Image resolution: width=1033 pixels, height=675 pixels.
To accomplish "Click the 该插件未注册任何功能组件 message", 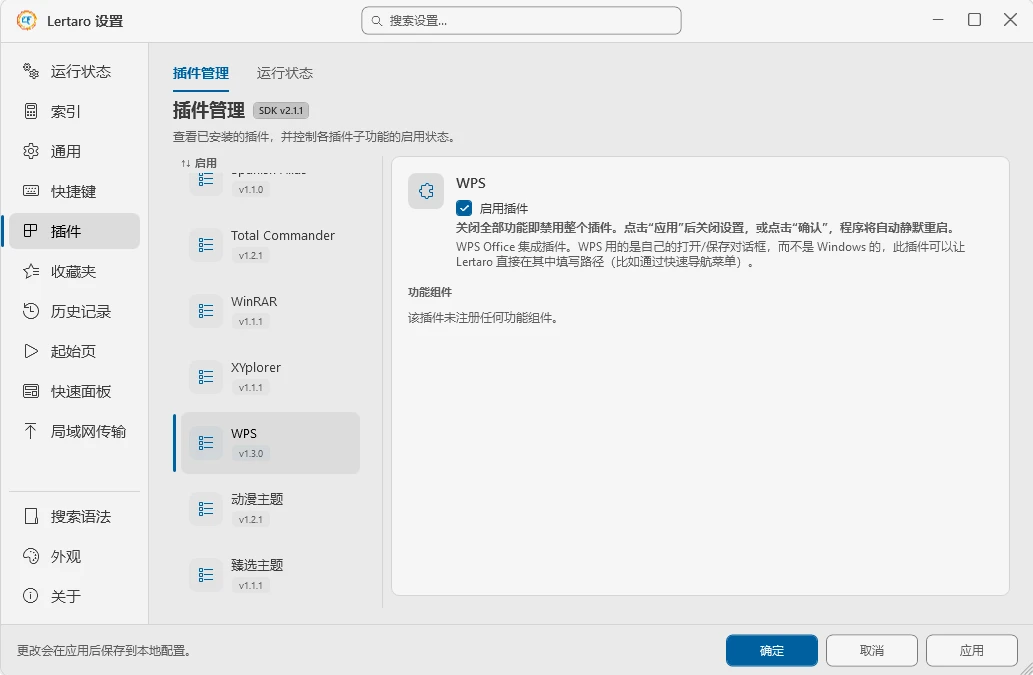I will [484, 318].
